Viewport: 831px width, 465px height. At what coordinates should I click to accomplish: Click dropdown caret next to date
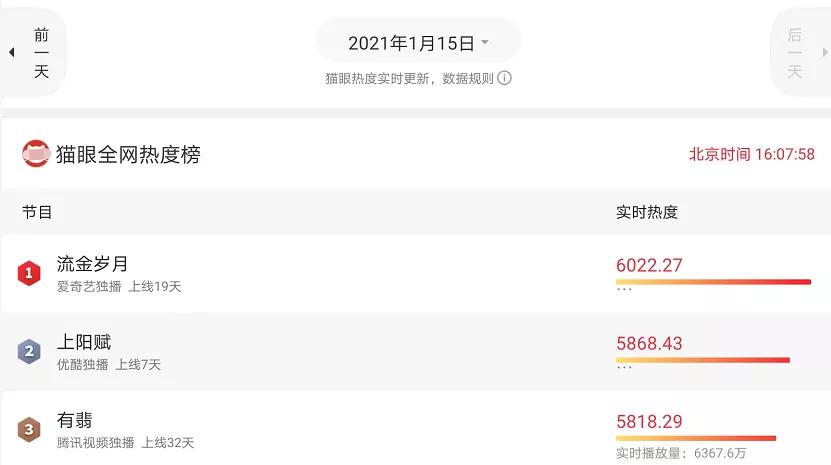pyautogui.click(x=484, y=41)
